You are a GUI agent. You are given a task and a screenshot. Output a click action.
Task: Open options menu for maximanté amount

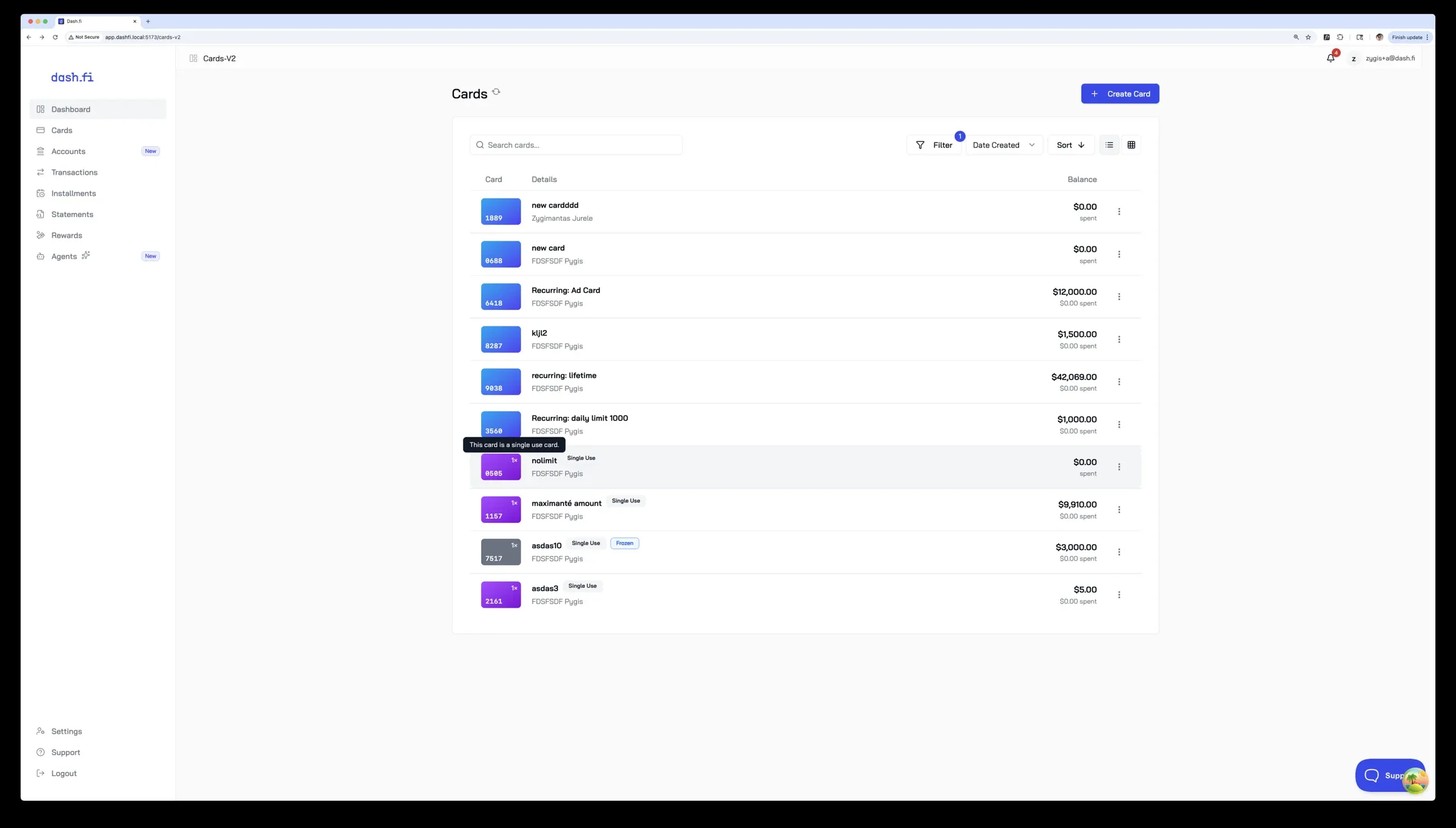1119,510
